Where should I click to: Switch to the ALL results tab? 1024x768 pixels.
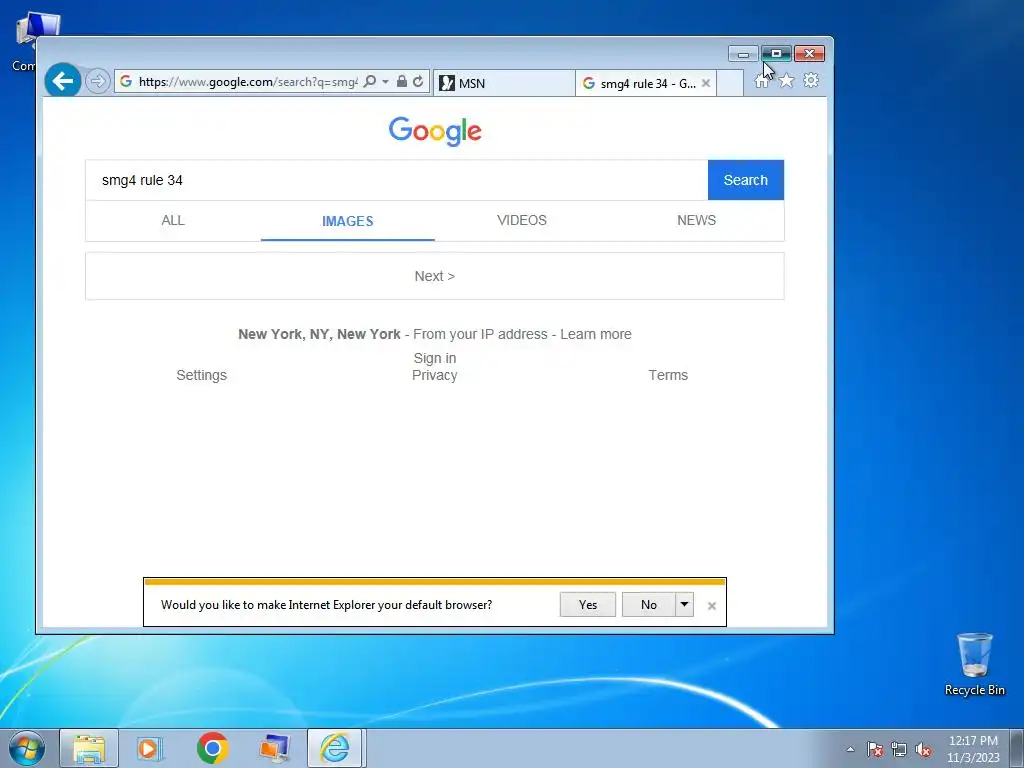point(173,221)
